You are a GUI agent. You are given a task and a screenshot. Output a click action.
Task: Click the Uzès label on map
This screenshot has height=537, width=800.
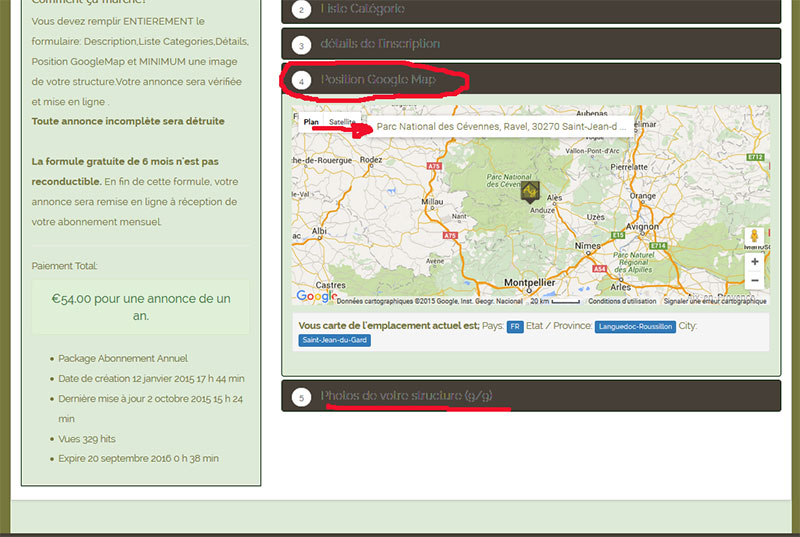pyautogui.click(x=595, y=217)
